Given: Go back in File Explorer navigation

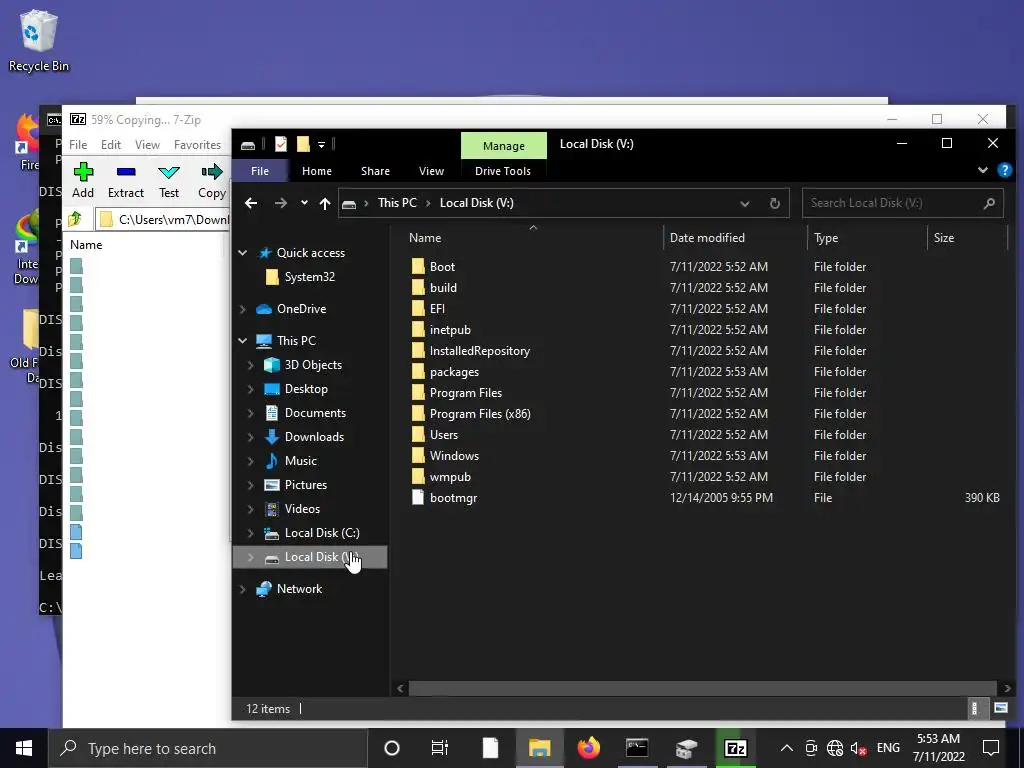Looking at the screenshot, I should tap(251, 203).
